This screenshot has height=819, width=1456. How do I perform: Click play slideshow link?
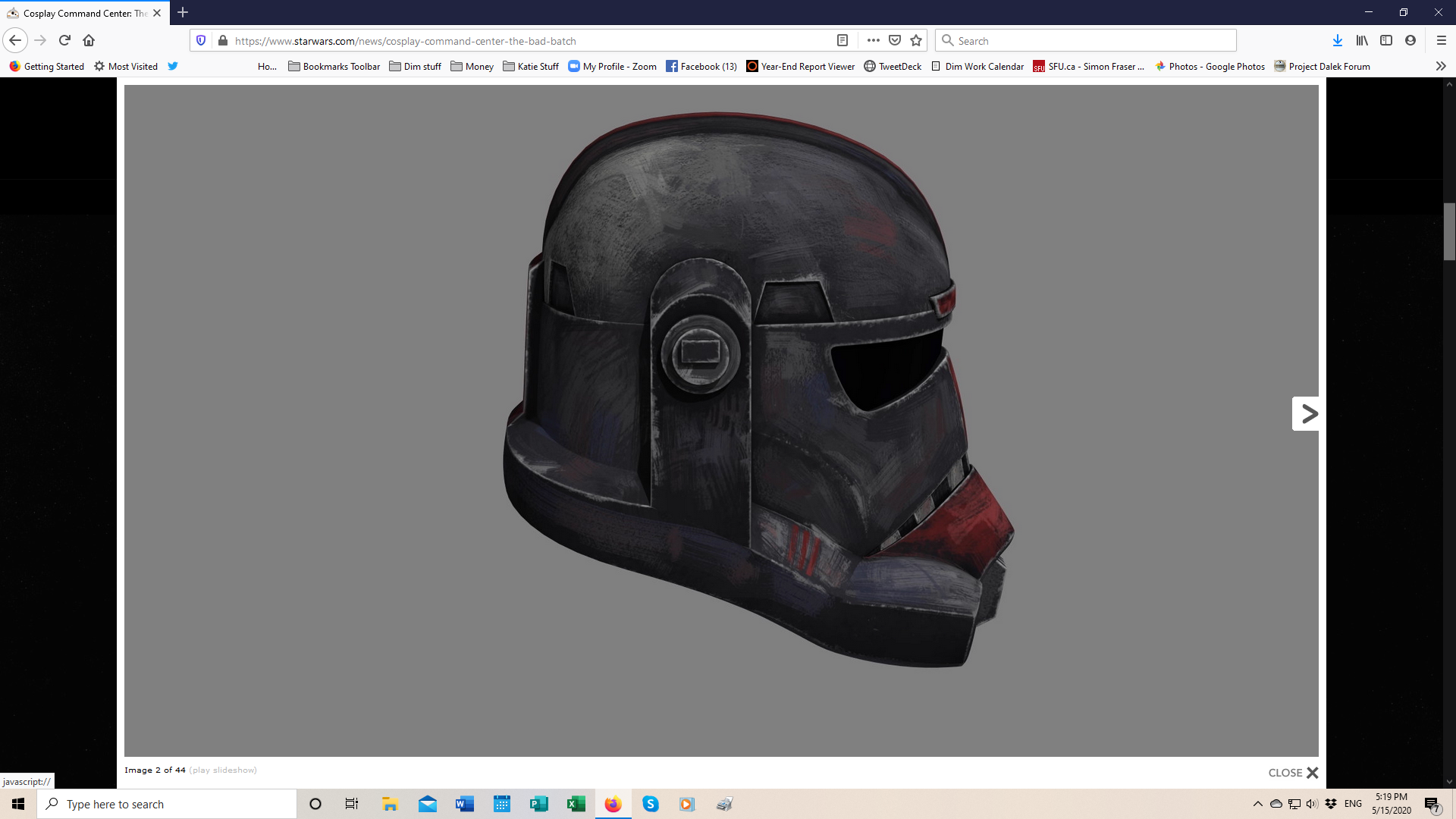[x=224, y=770]
